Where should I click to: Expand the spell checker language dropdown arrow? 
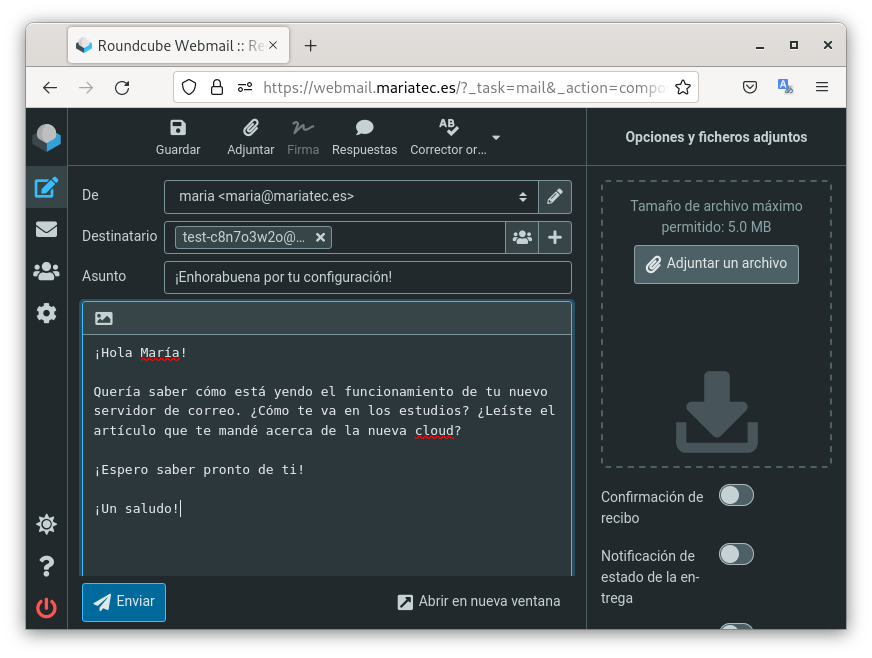coord(496,138)
